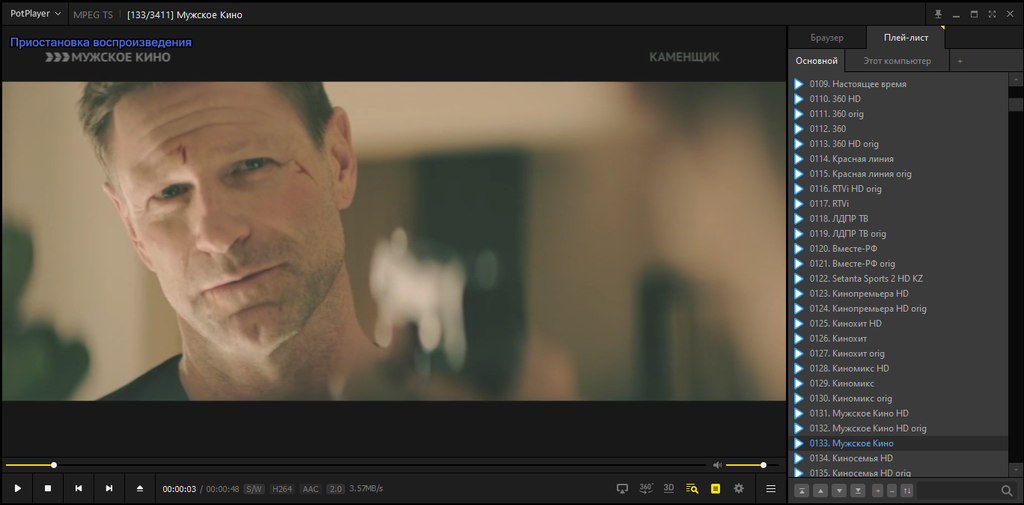Select playlist item 0131. Мужское Кино HD
The height and width of the screenshot is (505, 1024).
(x=899, y=414)
